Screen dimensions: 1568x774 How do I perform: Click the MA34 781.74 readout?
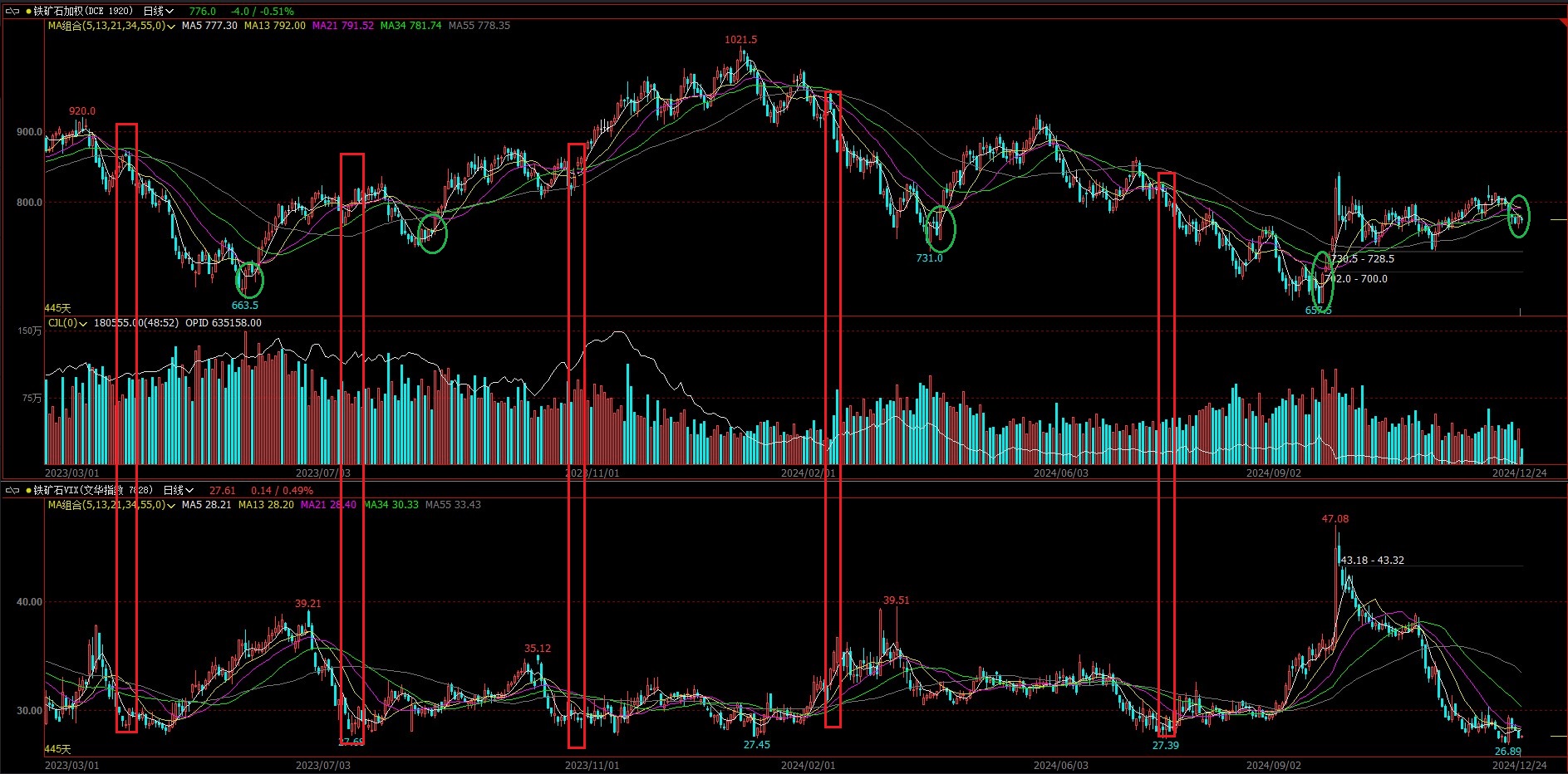pos(411,26)
